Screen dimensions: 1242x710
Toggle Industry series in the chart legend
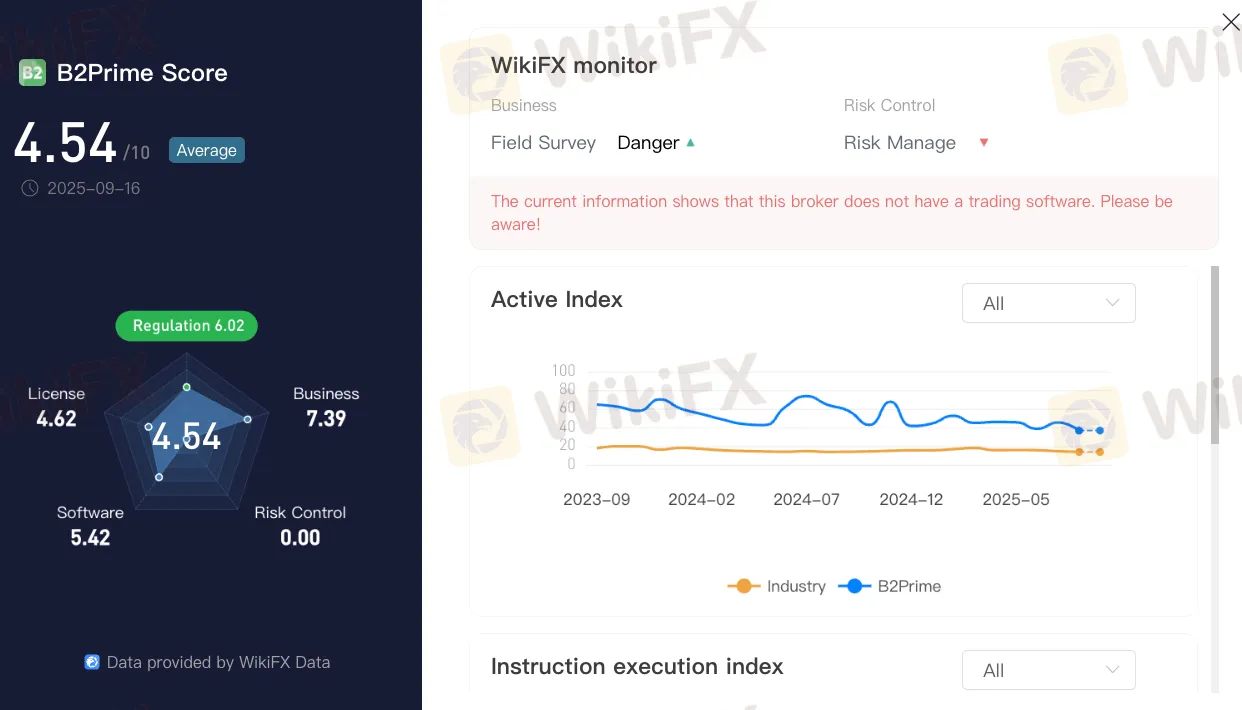[777, 586]
